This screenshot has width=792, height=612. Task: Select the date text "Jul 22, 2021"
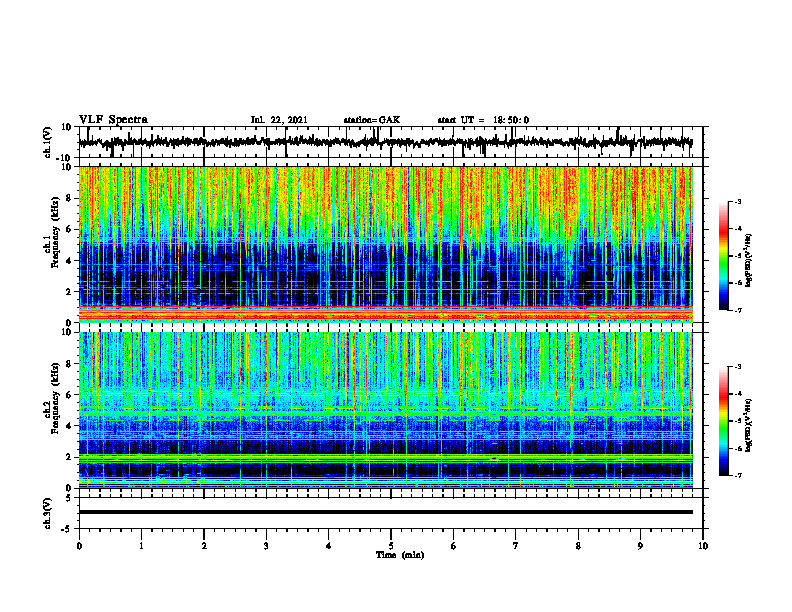279,120
